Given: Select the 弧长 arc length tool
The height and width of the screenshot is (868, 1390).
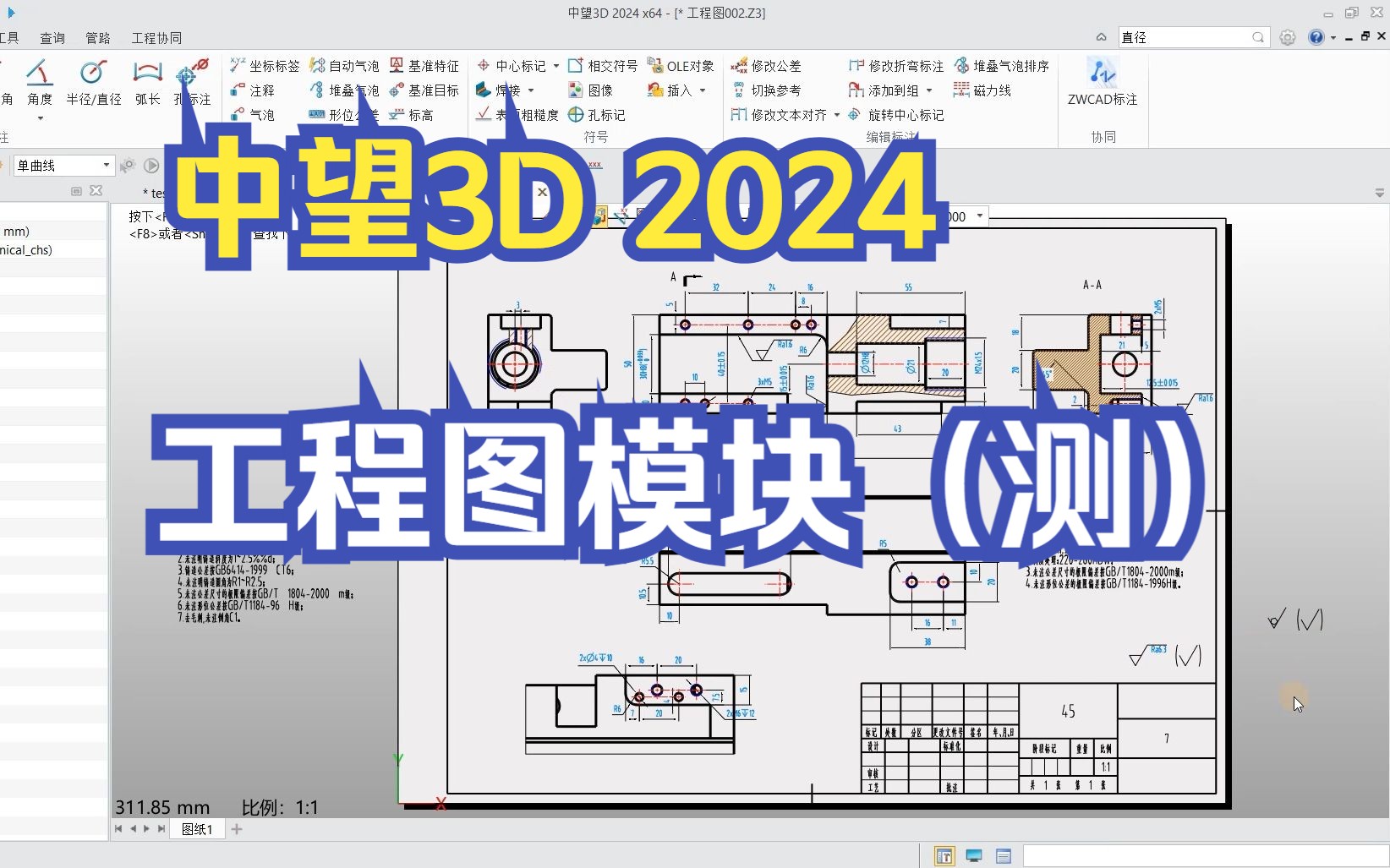Looking at the screenshot, I should coord(147,83).
